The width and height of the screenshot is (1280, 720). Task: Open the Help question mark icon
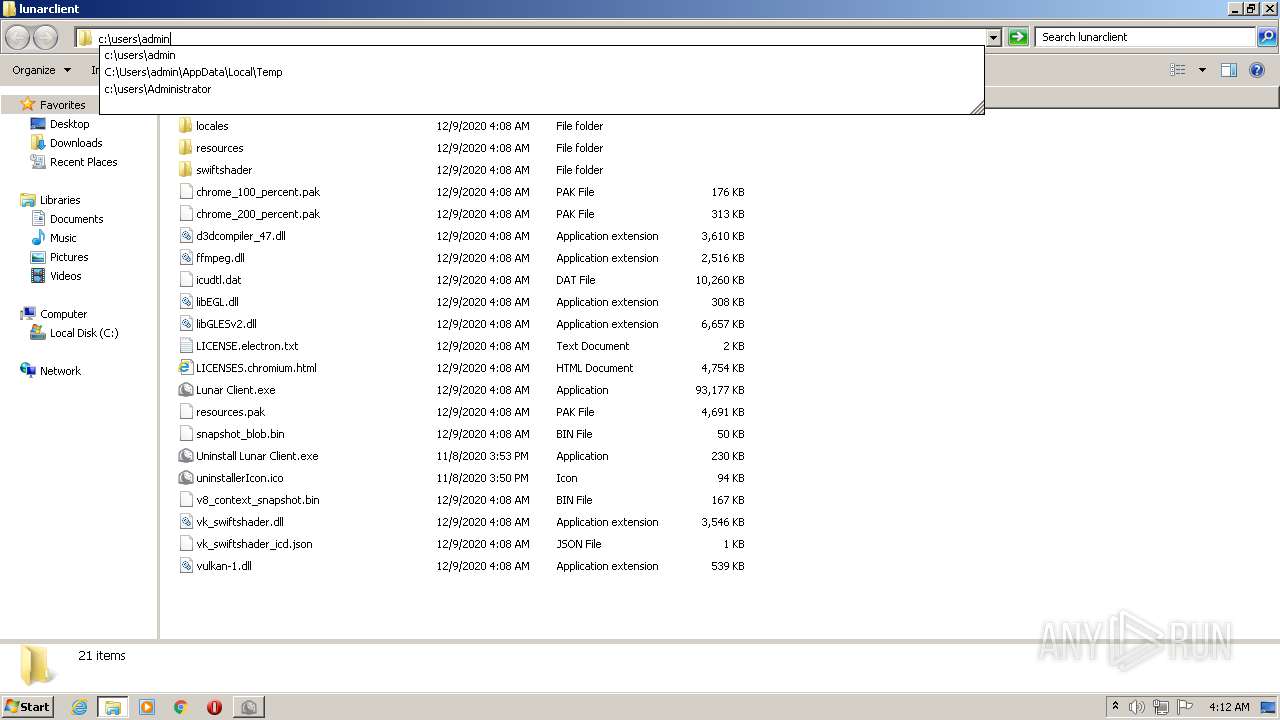[x=1257, y=70]
